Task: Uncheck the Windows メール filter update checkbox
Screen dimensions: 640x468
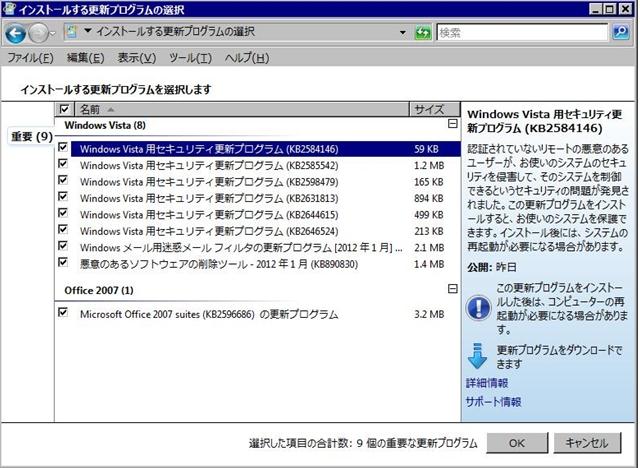Action: [63, 246]
